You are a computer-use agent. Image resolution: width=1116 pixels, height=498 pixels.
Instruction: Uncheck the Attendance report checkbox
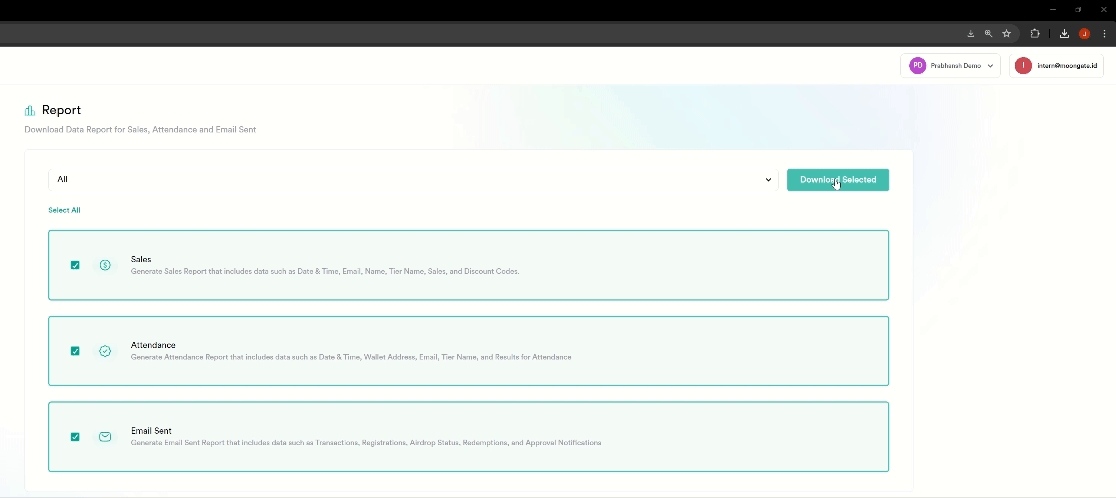[x=75, y=351]
